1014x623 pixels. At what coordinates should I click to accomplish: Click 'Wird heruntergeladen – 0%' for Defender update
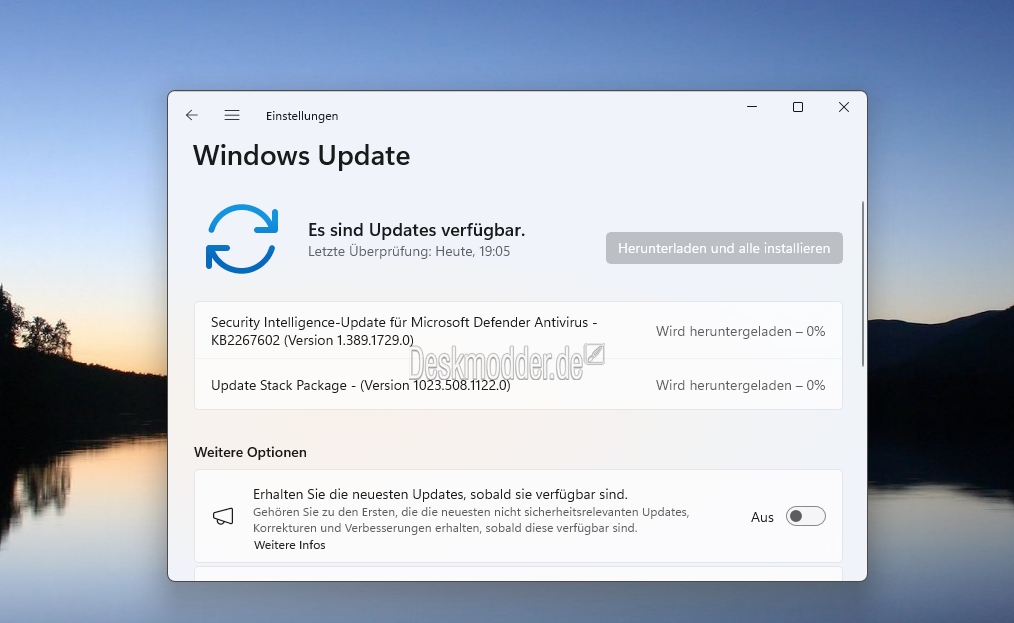coord(740,331)
